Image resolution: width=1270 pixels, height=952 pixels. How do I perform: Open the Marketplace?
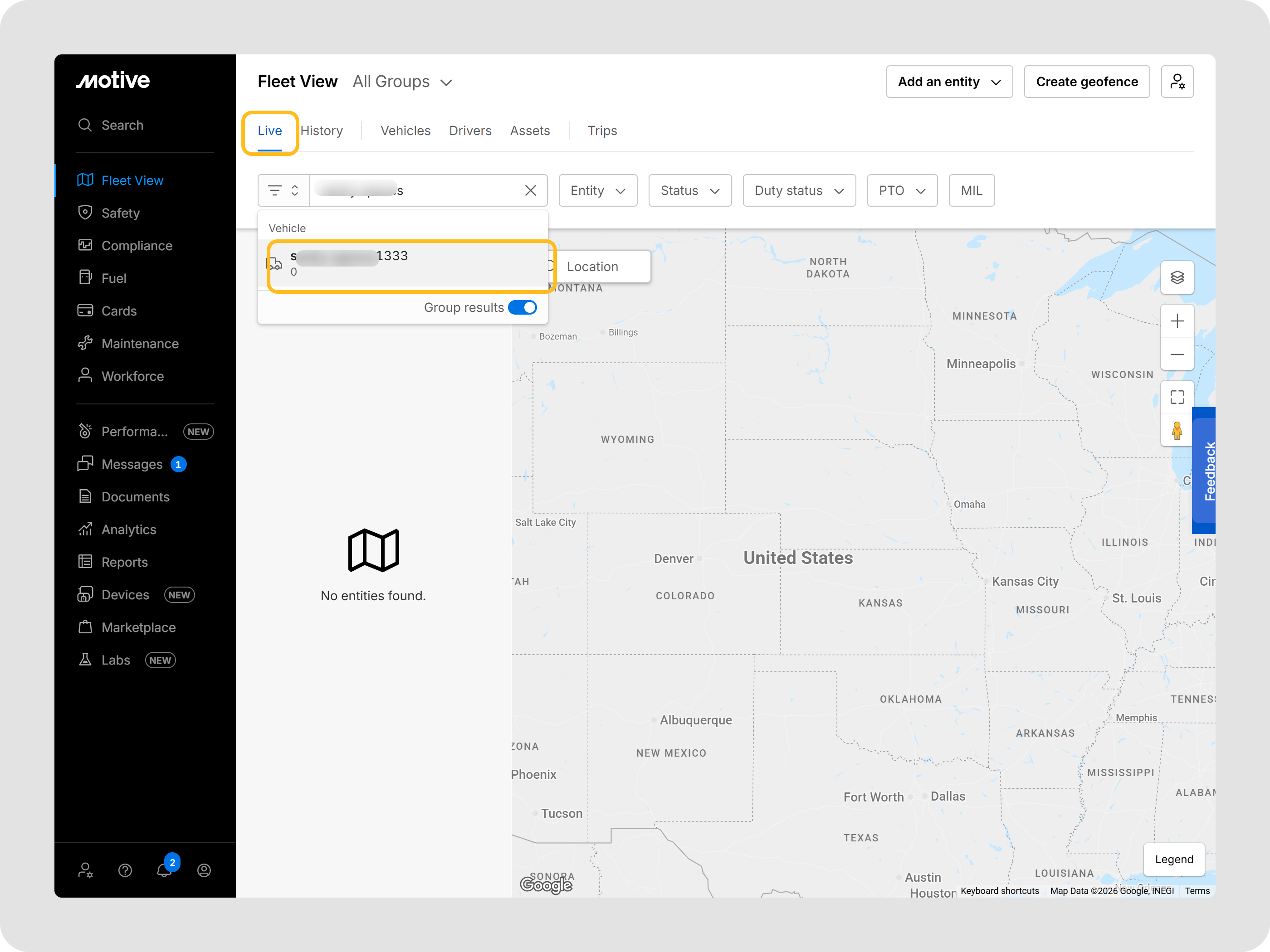[127, 628]
